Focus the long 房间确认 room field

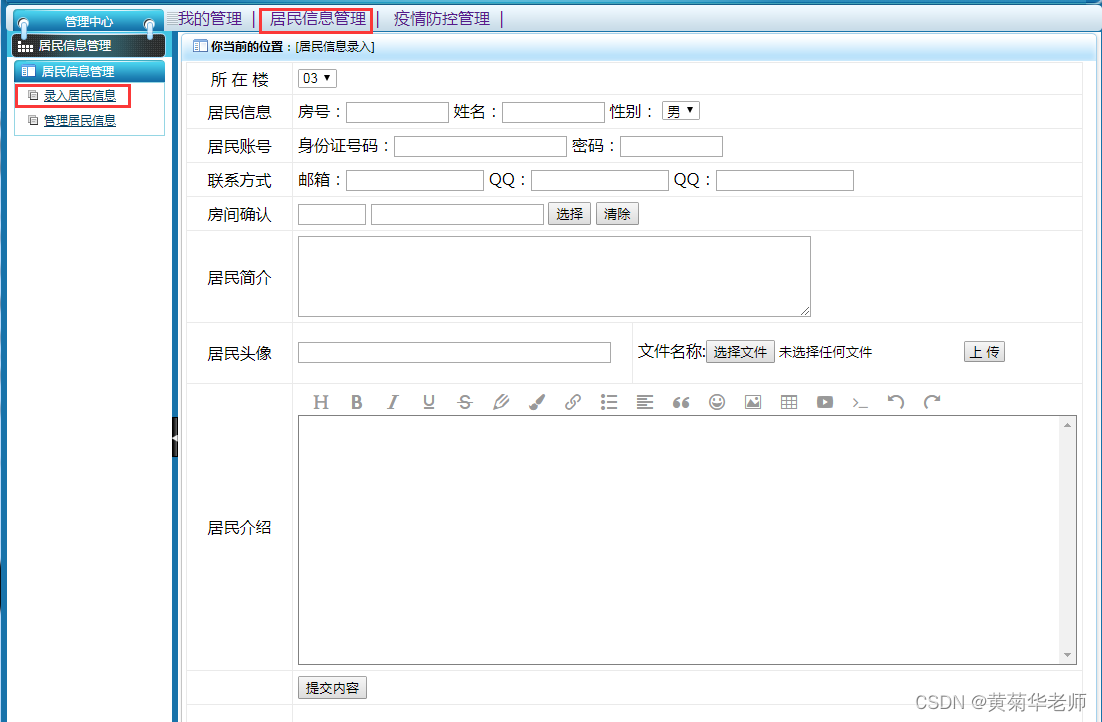pos(458,214)
